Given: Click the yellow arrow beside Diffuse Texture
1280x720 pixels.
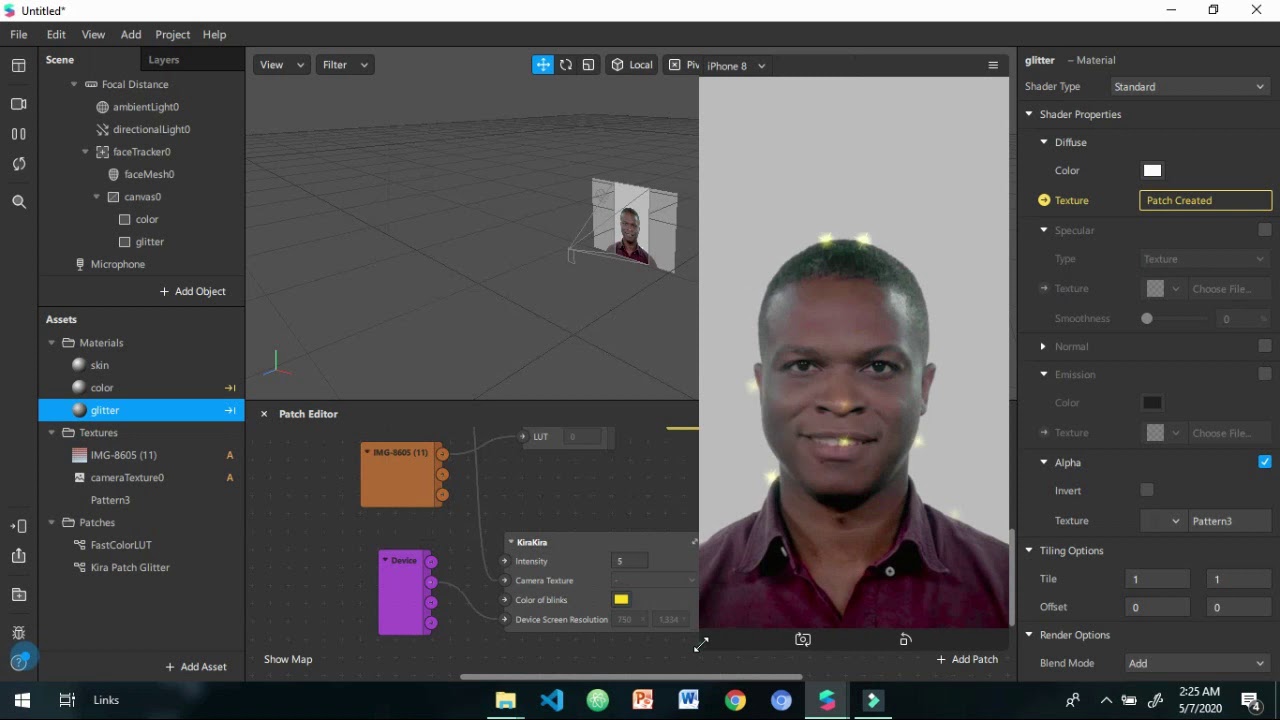Looking at the screenshot, I should coord(1044,200).
